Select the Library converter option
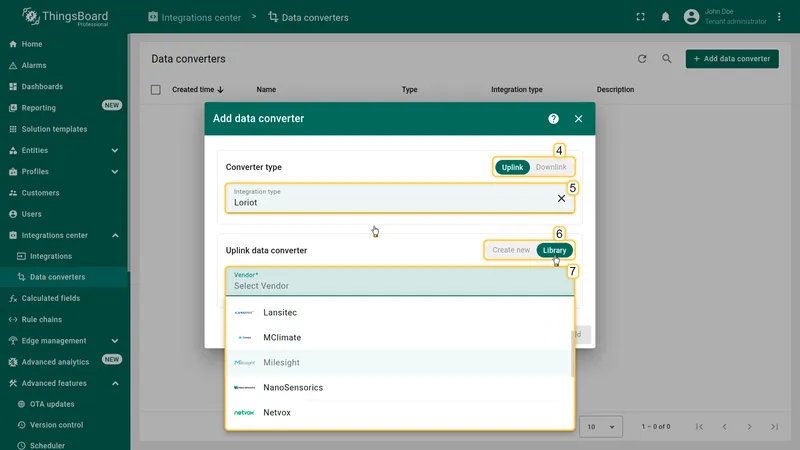This screenshot has height=450, width=800. pos(555,250)
